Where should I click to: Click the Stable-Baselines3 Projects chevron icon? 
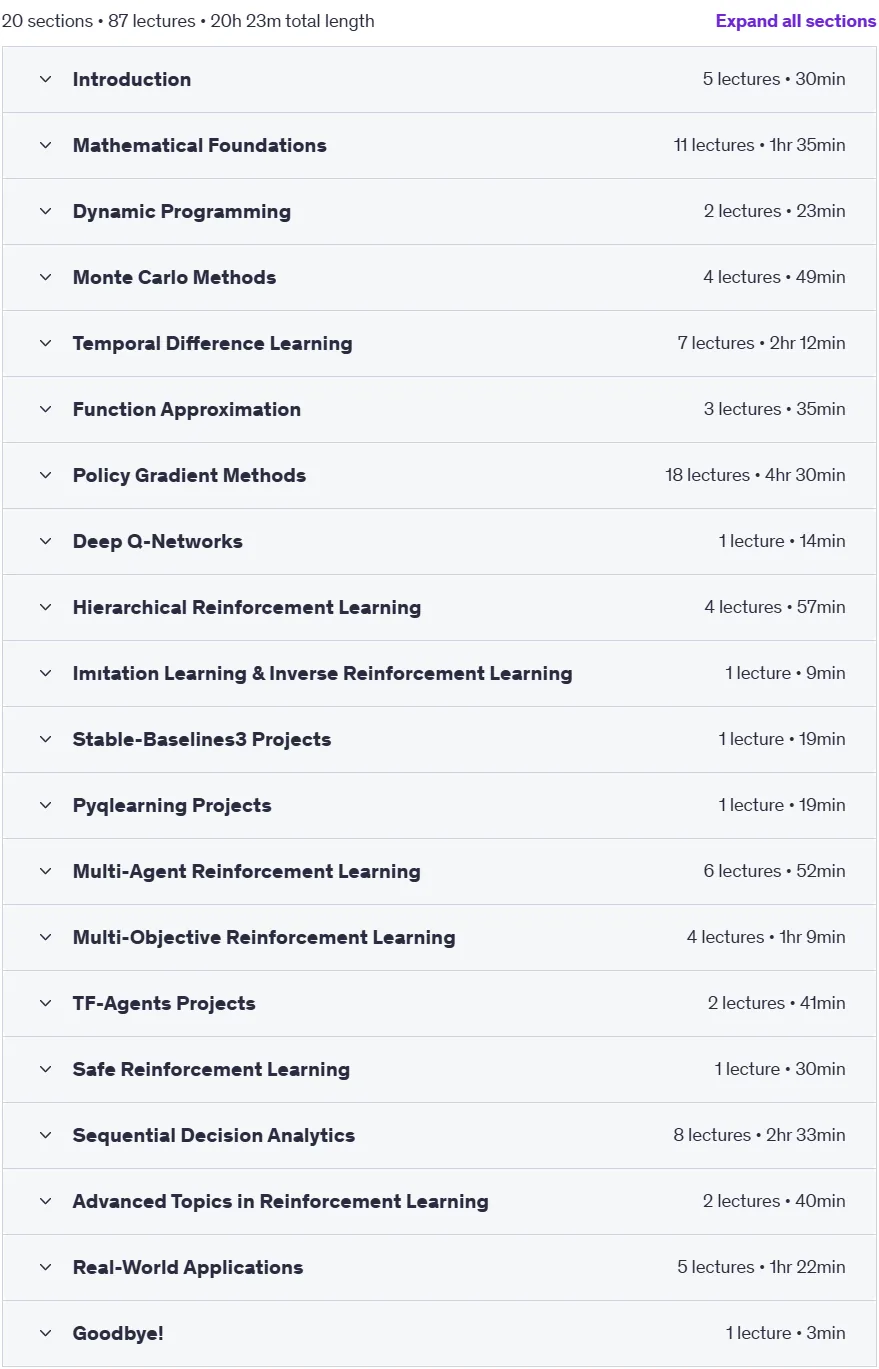pyautogui.click(x=45, y=739)
